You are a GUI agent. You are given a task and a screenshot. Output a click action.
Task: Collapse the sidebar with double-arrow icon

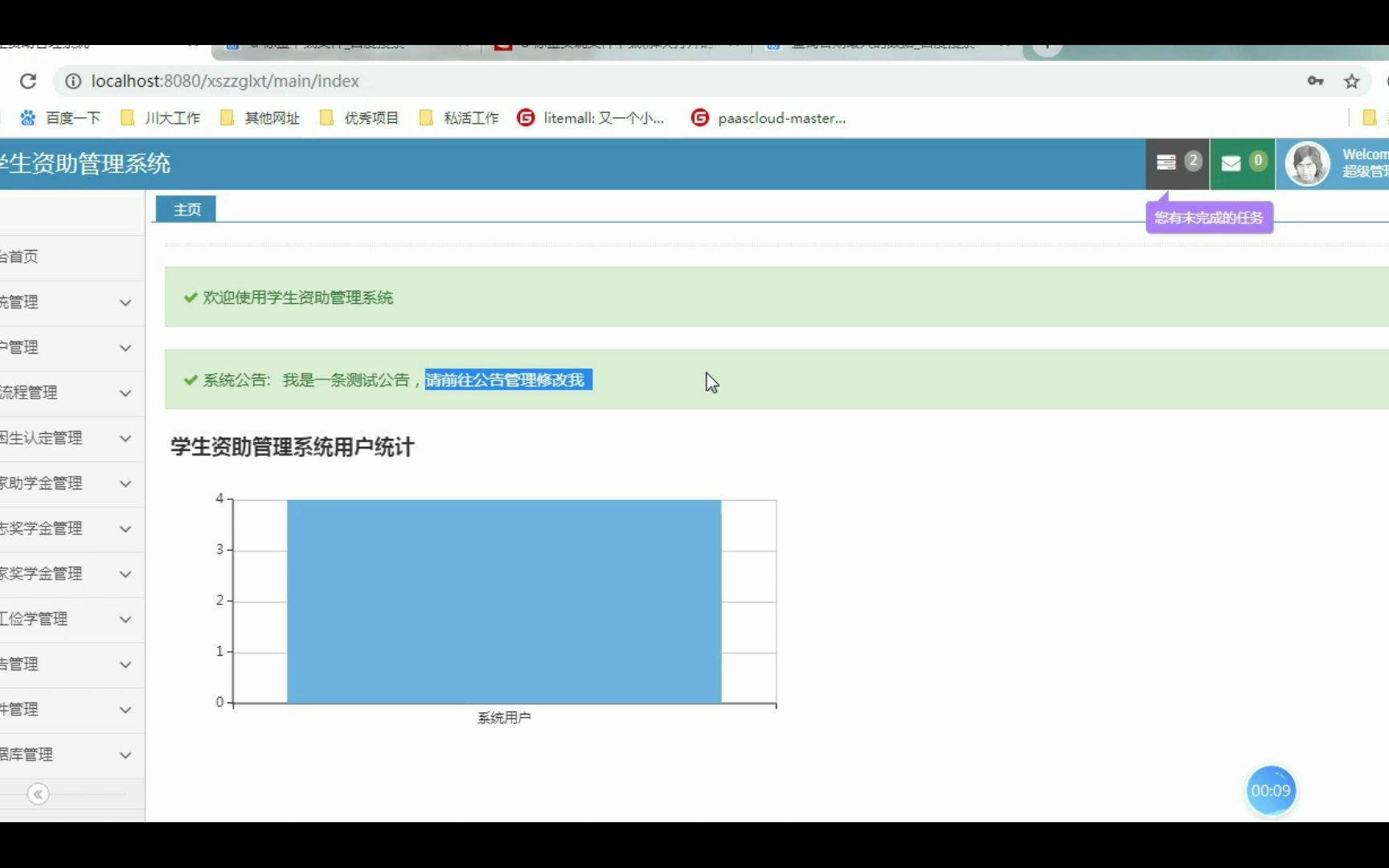click(38, 794)
